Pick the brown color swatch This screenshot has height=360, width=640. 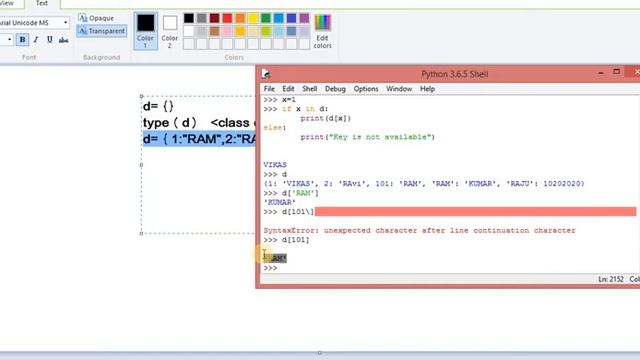214,31
